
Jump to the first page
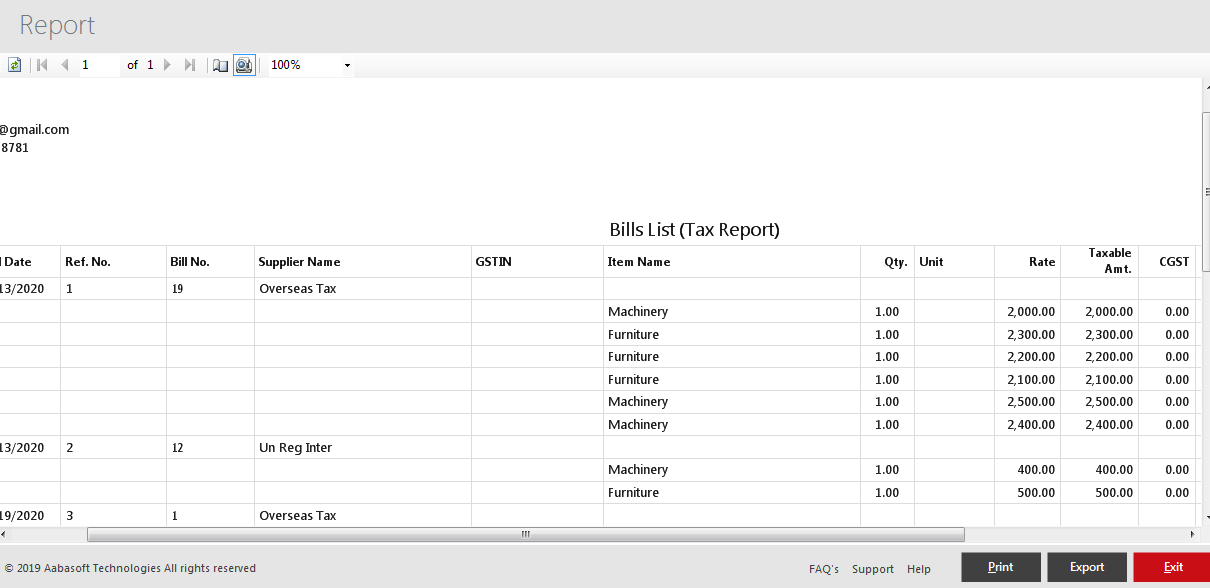[41, 64]
